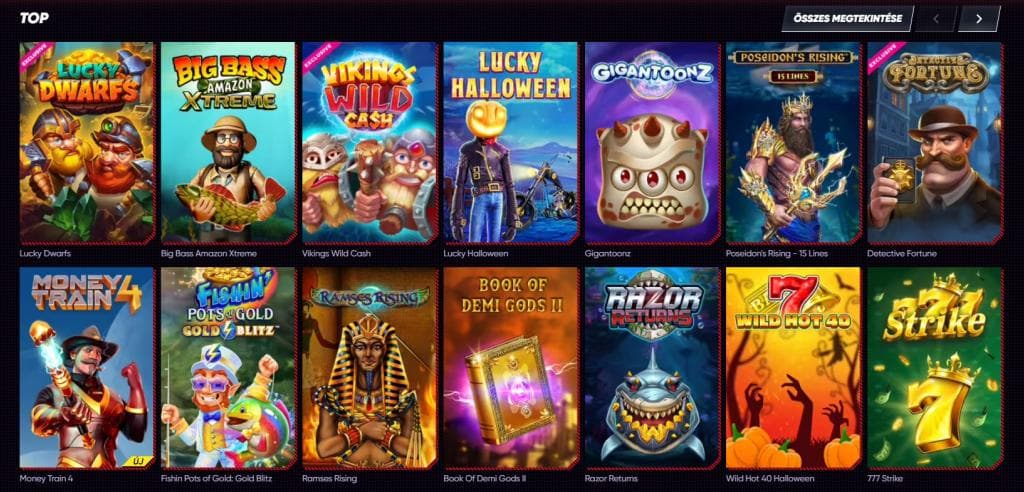Click the Összes megtekintése button

coord(847,18)
